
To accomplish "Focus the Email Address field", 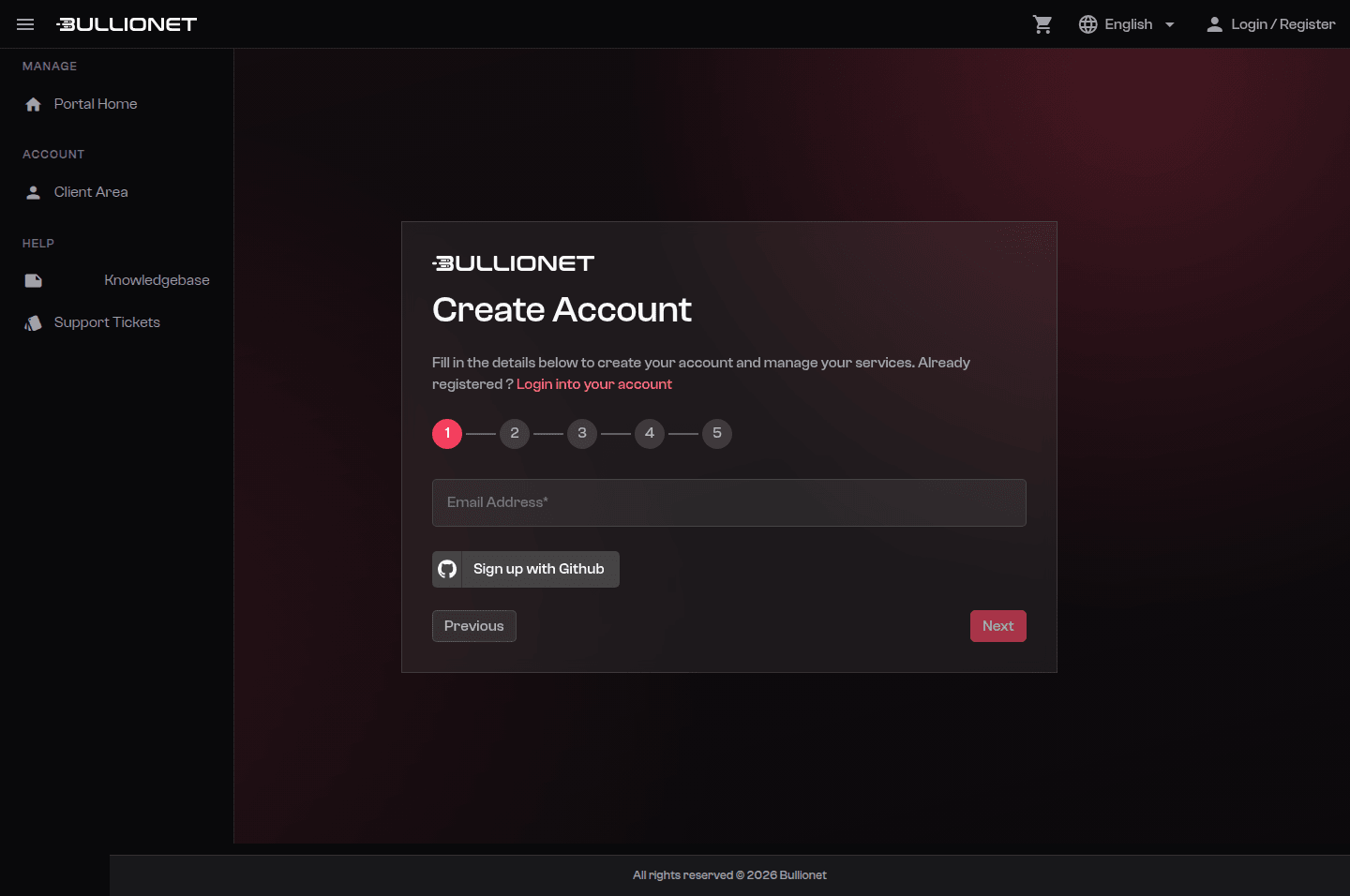I will (729, 503).
